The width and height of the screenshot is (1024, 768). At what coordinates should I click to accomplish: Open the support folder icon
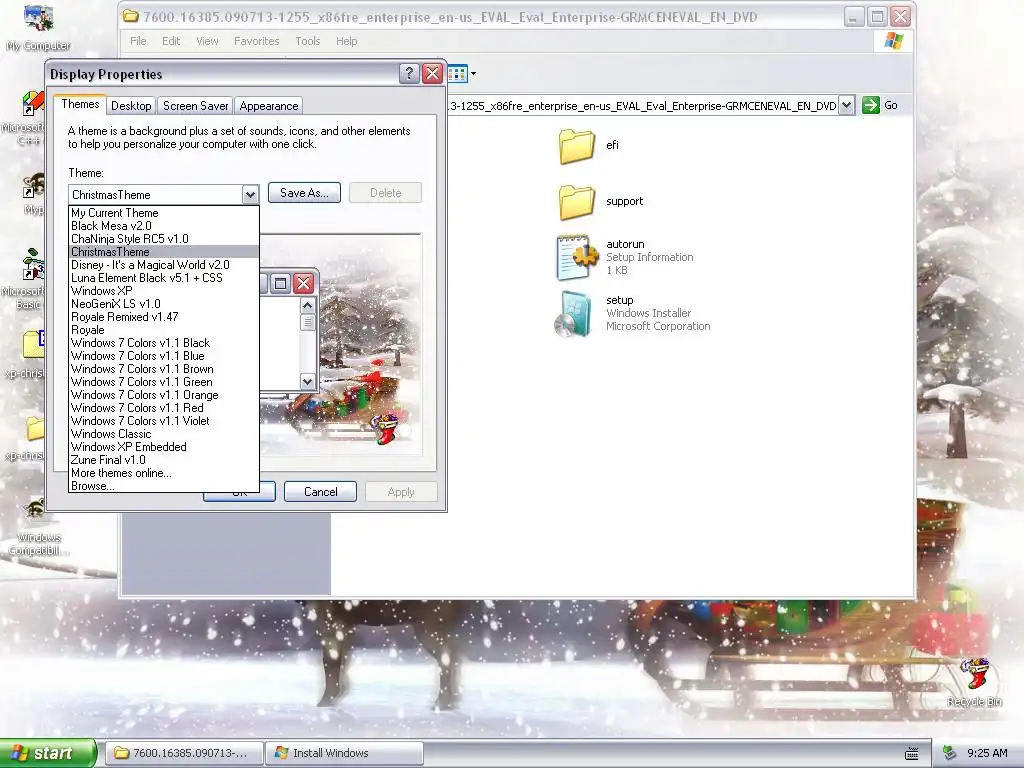point(577,202)
